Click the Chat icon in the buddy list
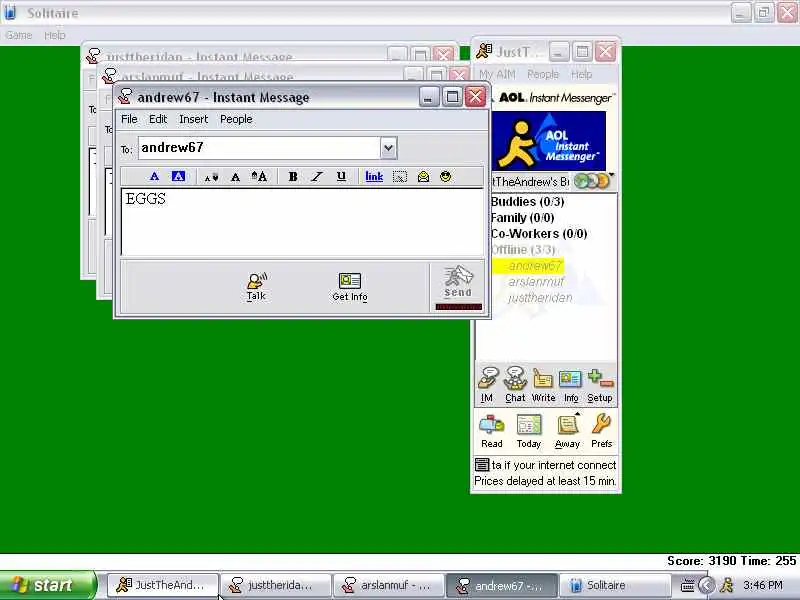 (x=515, y=385)
